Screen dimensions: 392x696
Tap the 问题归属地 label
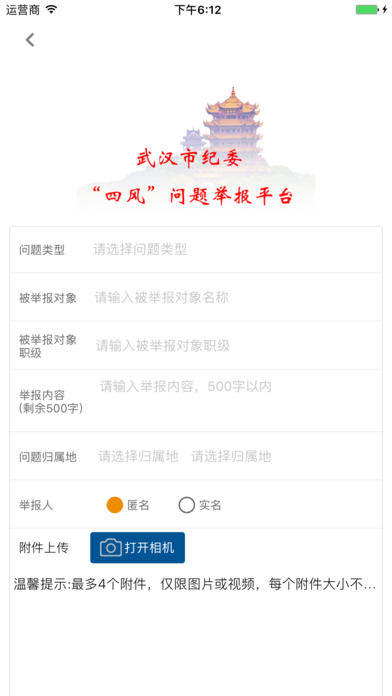pyautogui.click(x=48, y=457)
